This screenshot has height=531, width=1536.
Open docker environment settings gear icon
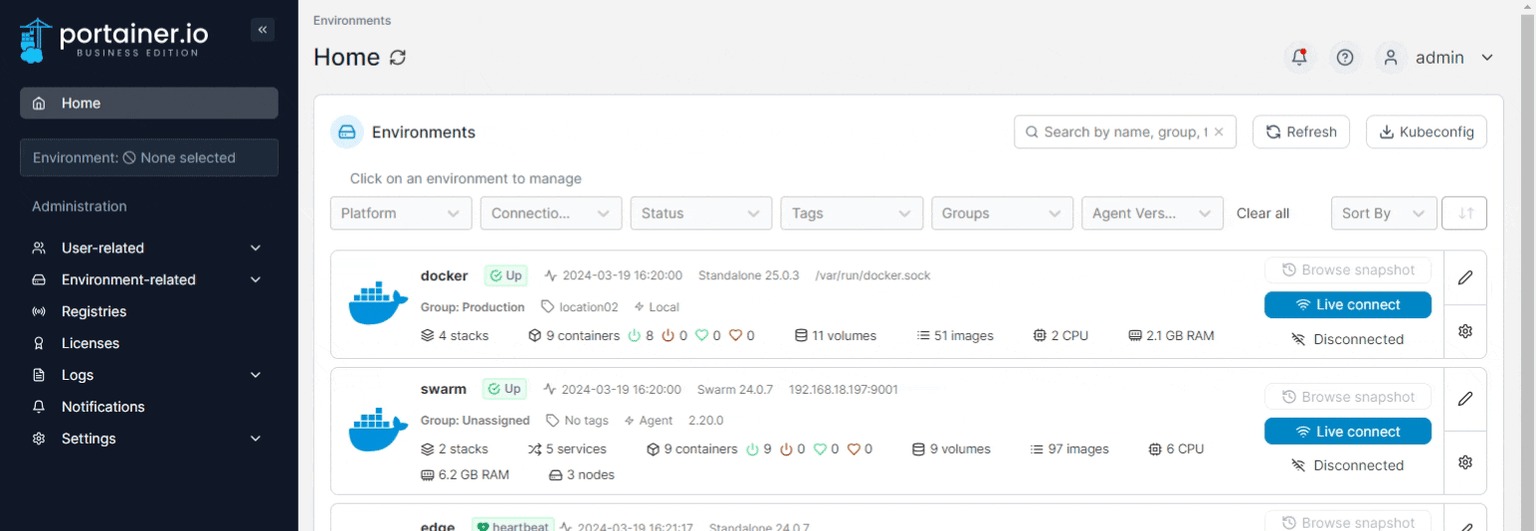pyautogui.click(x=1465, y=332)
